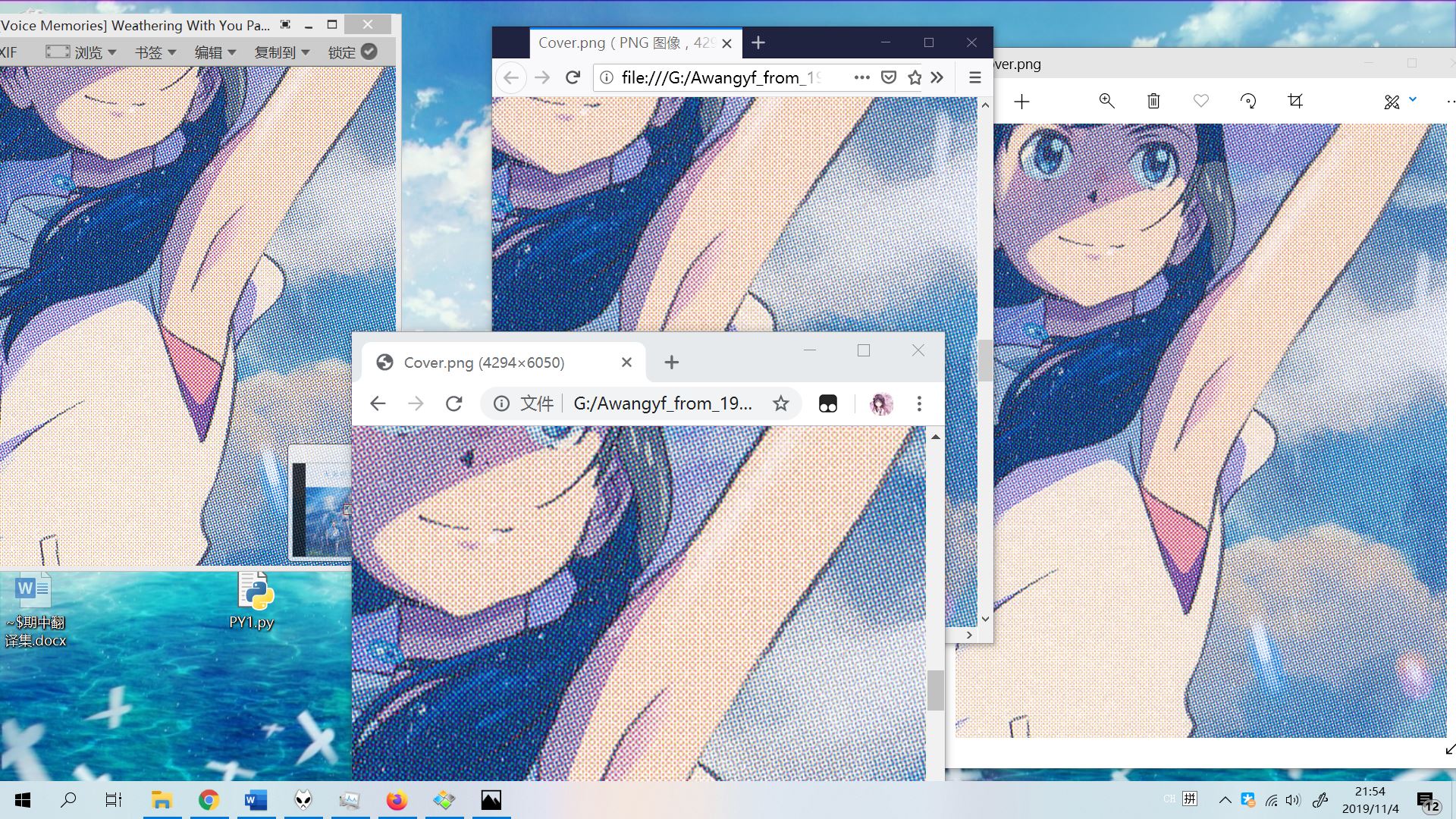Open the 复制到 dropdown menu
Viewport: 1456px width, 819px height.
(x=282, y=52)
